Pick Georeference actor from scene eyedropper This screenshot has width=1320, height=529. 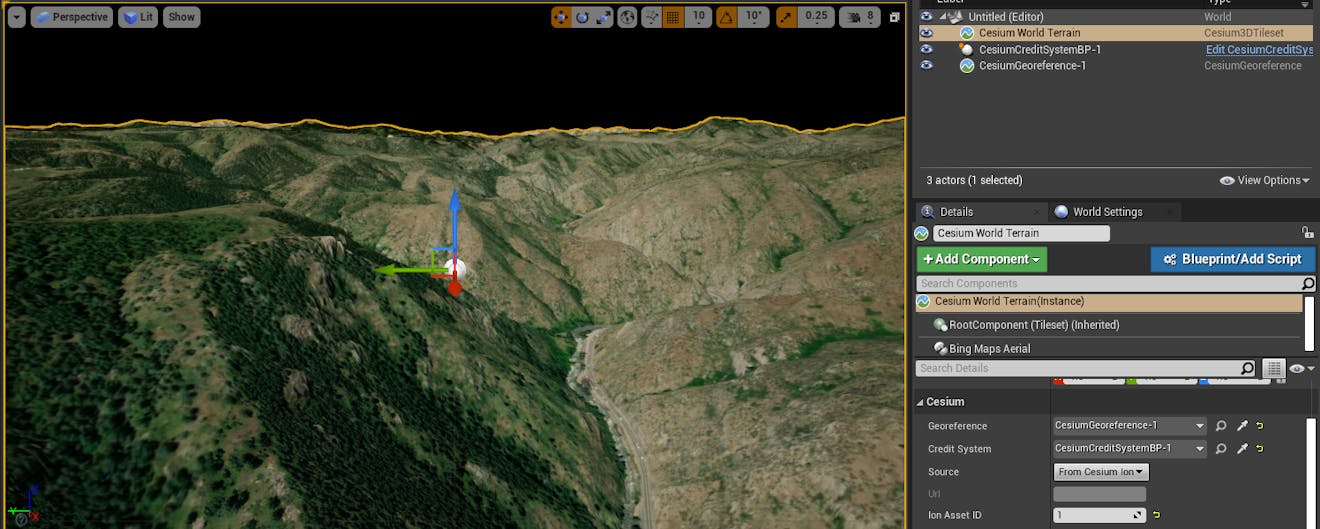pyautogui.click(x=1241, y=425)
